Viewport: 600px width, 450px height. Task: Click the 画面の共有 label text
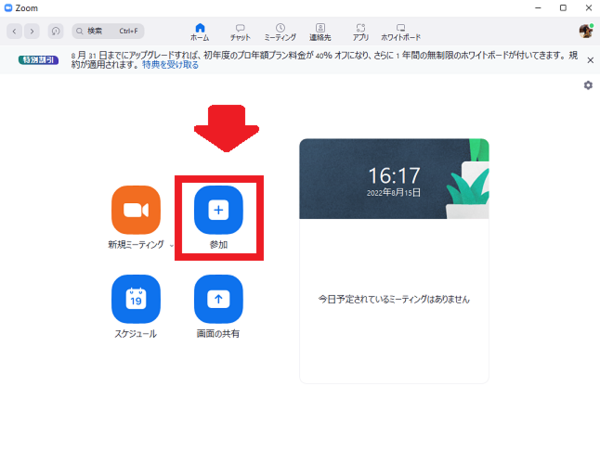point(218,334)
